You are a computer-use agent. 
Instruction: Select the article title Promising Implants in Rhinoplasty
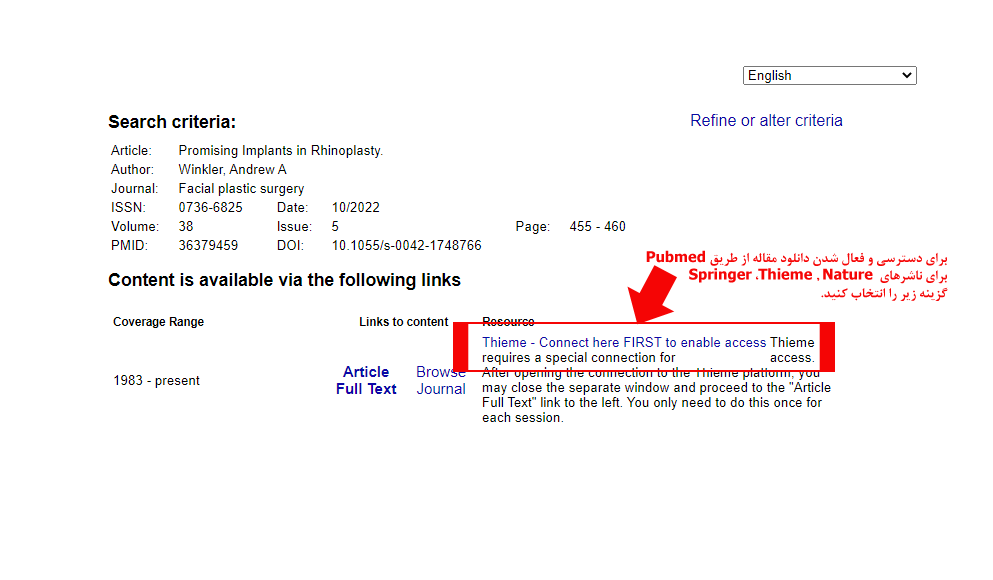coord(280,151)
